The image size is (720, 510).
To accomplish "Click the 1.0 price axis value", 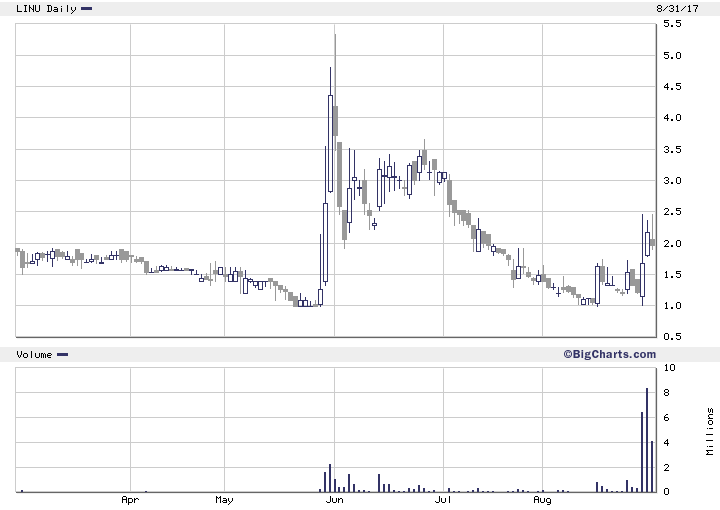I will [672, 306].
